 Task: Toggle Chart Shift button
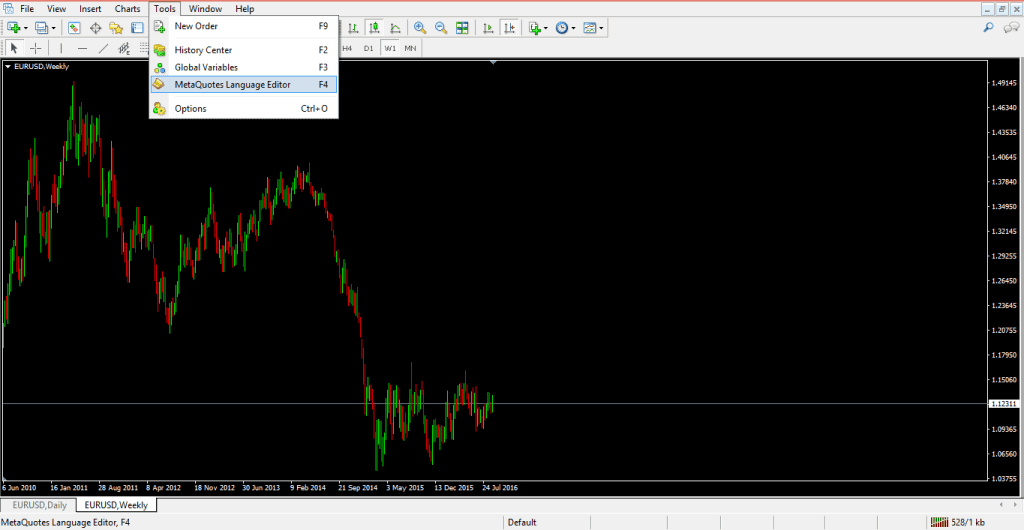tap(508, 27)
